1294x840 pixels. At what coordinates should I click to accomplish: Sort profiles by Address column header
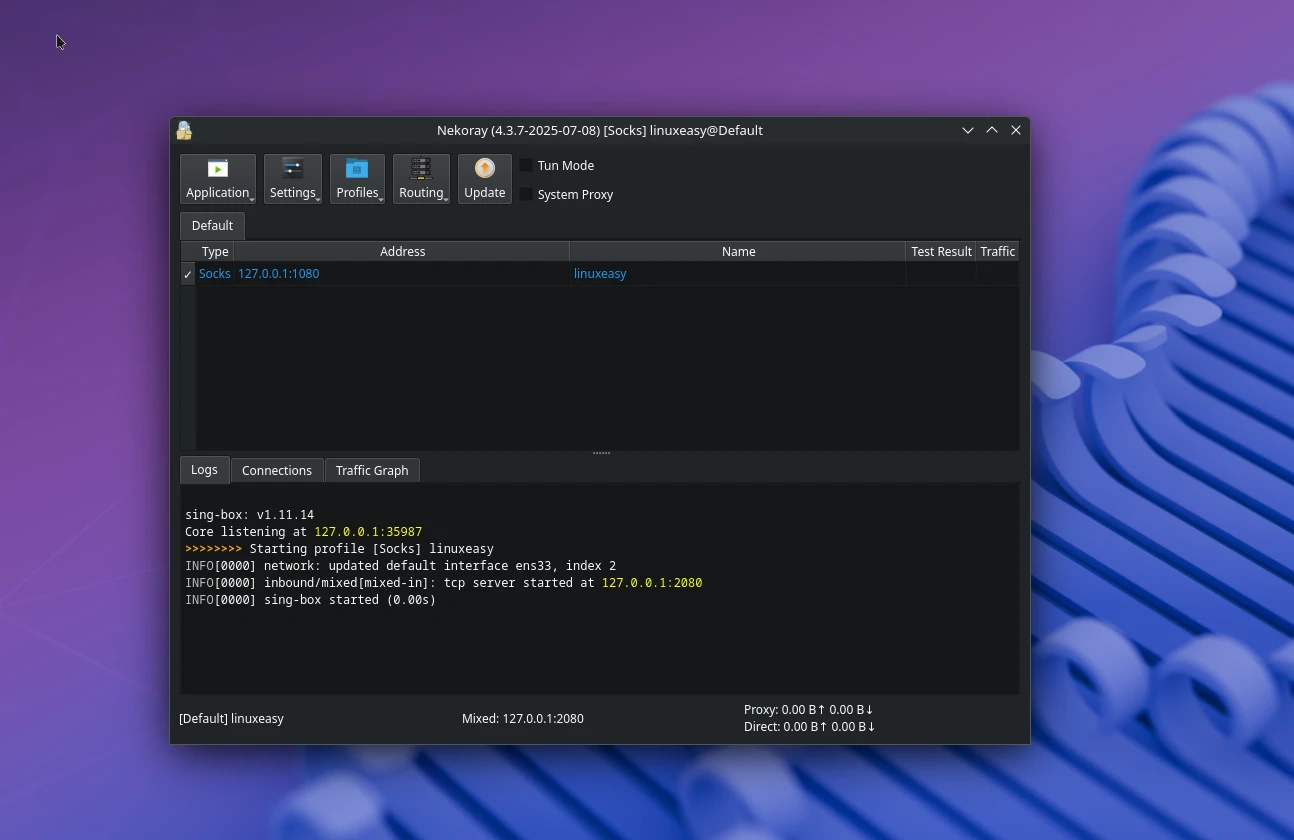tap(402, 251)
